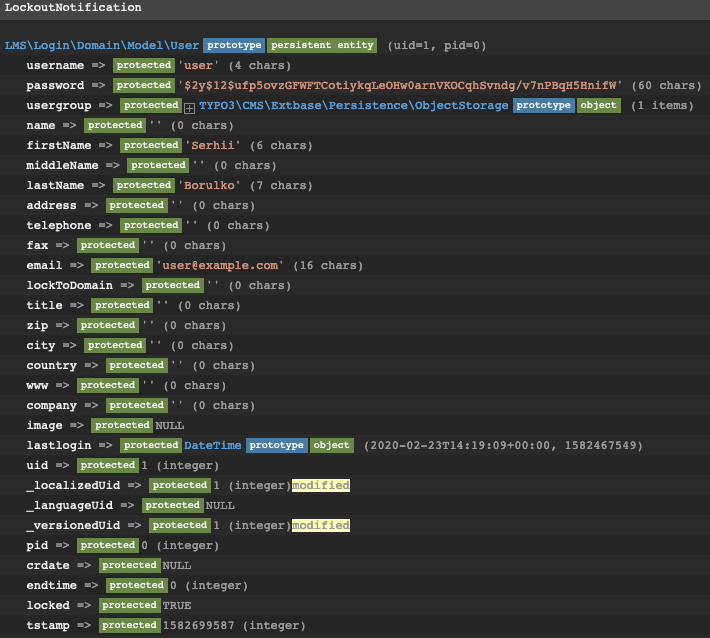Click the LockoutNotification header title
This screenshot has height=638, width=710.
pos(73,7)
